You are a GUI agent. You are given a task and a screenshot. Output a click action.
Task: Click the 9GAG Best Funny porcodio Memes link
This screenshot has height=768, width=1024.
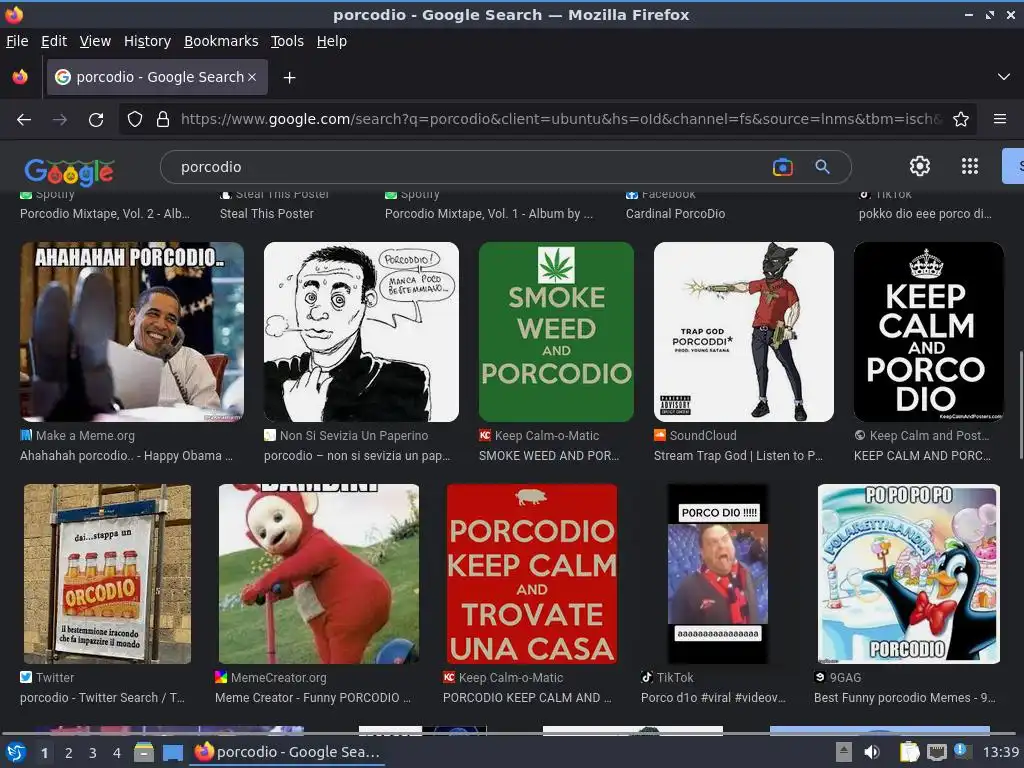(904, 698)
